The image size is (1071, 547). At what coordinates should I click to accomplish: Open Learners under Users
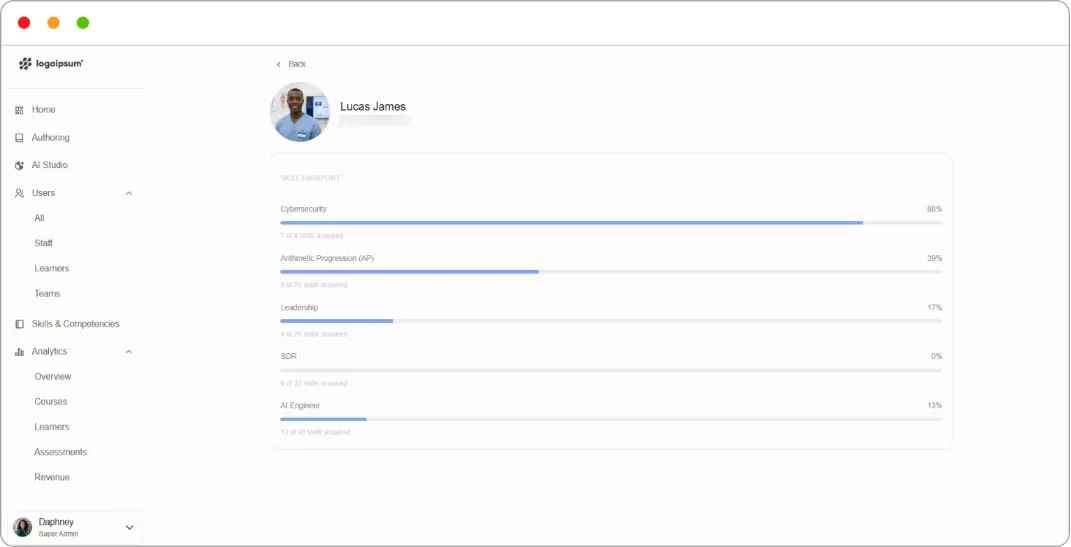(x=52, y=268)
